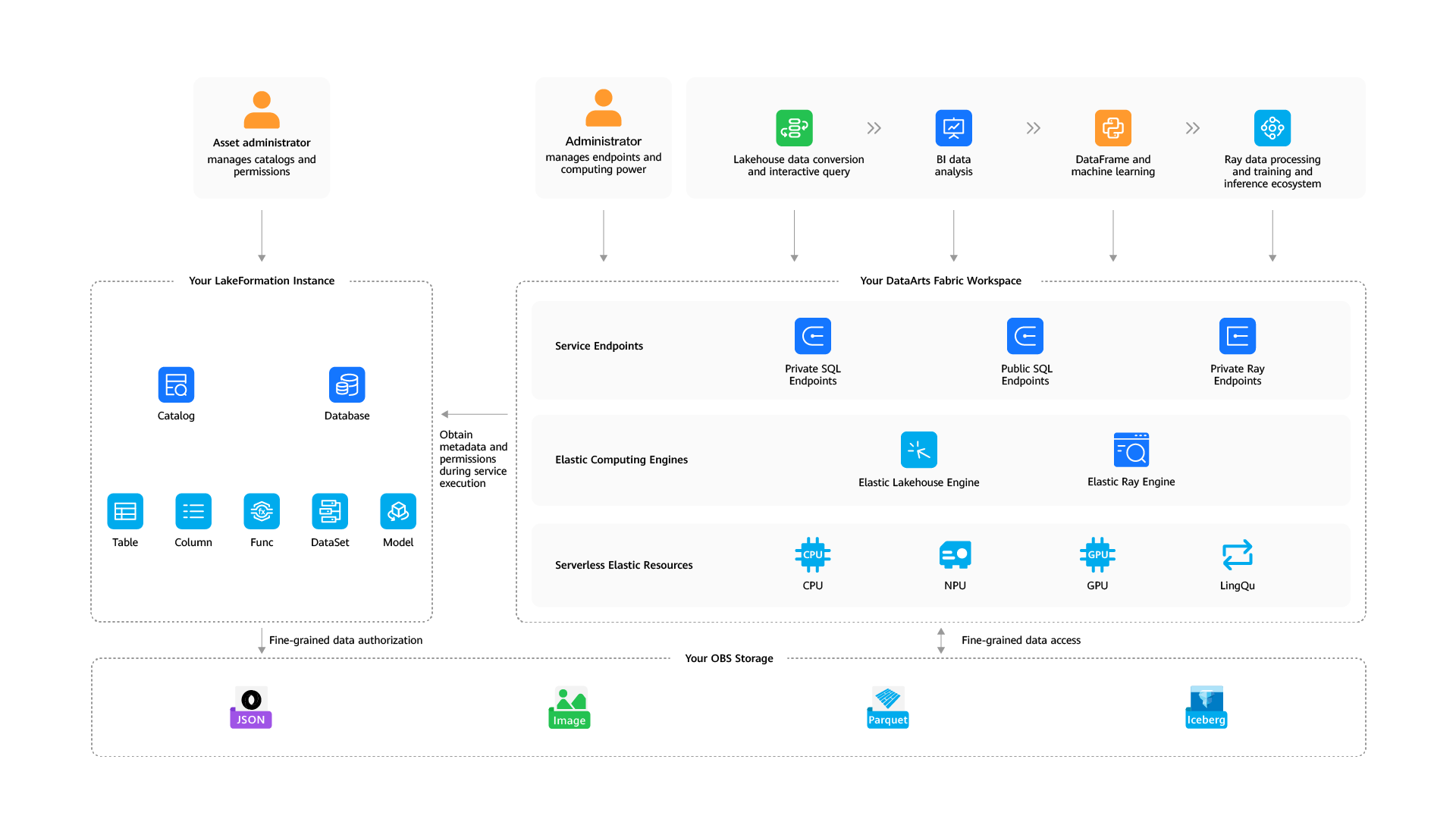Click the Parquet file format icon
1456x819 pixels.
point(887,708)
